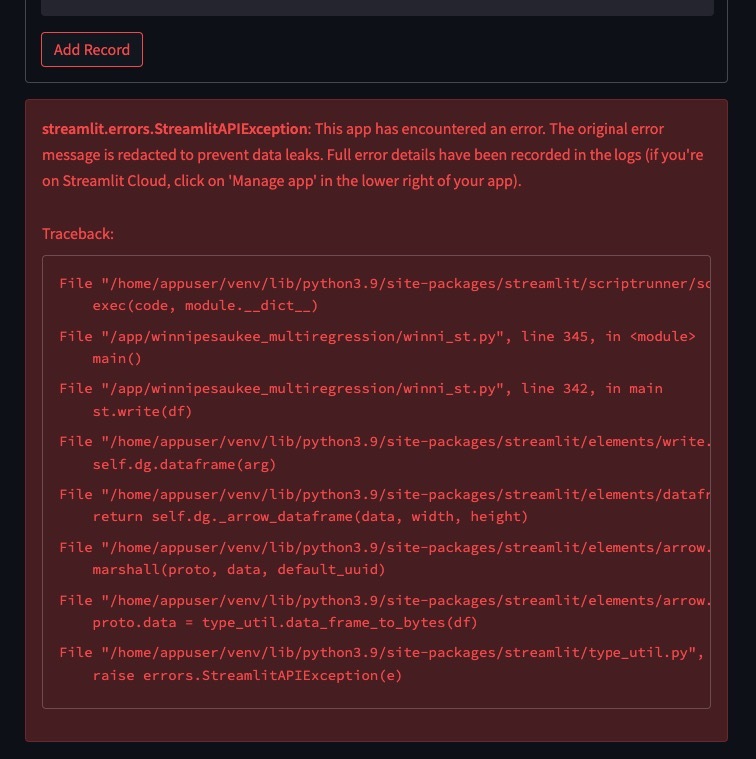756x759 pixels.
Task: Click the elements/write file path line
Action: 385,441
